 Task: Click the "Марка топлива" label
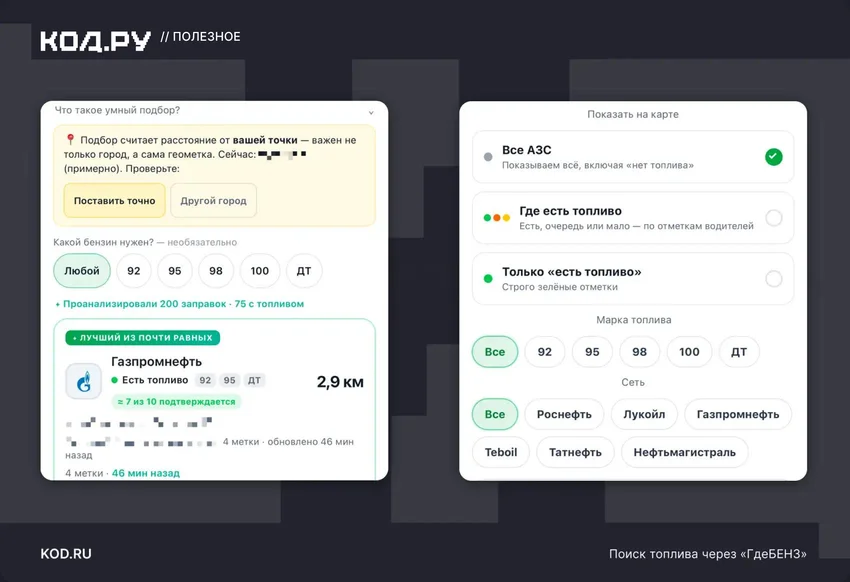pos(634,320)
